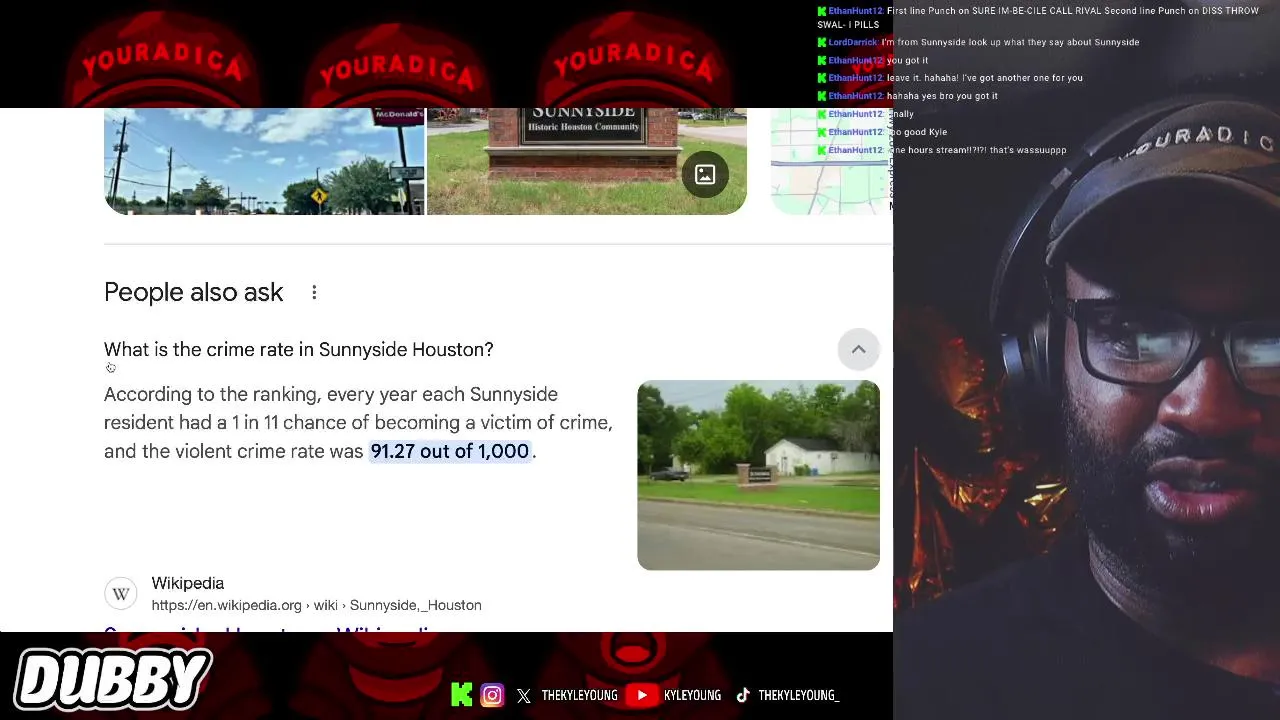The width and height of the screenshot is (1280, 720).
Task: Click the highlighted text 91.27 out of 1,000
Action: [x=450, y=451]
